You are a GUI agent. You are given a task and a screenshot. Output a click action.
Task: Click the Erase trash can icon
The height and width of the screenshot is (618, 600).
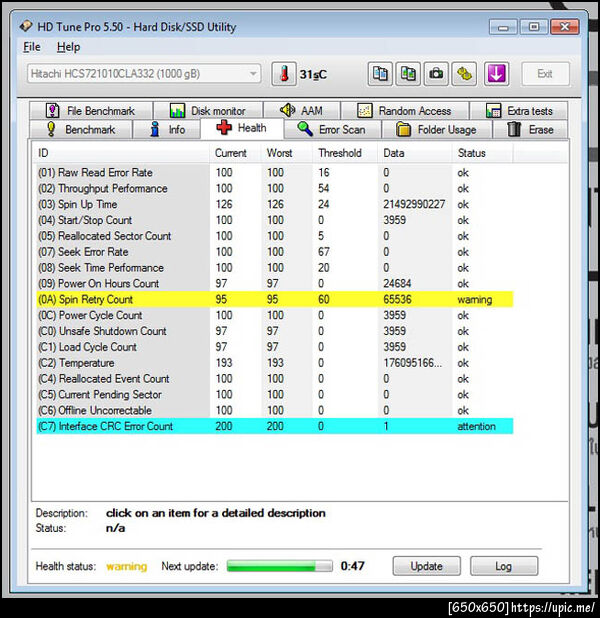pos(514,129)
